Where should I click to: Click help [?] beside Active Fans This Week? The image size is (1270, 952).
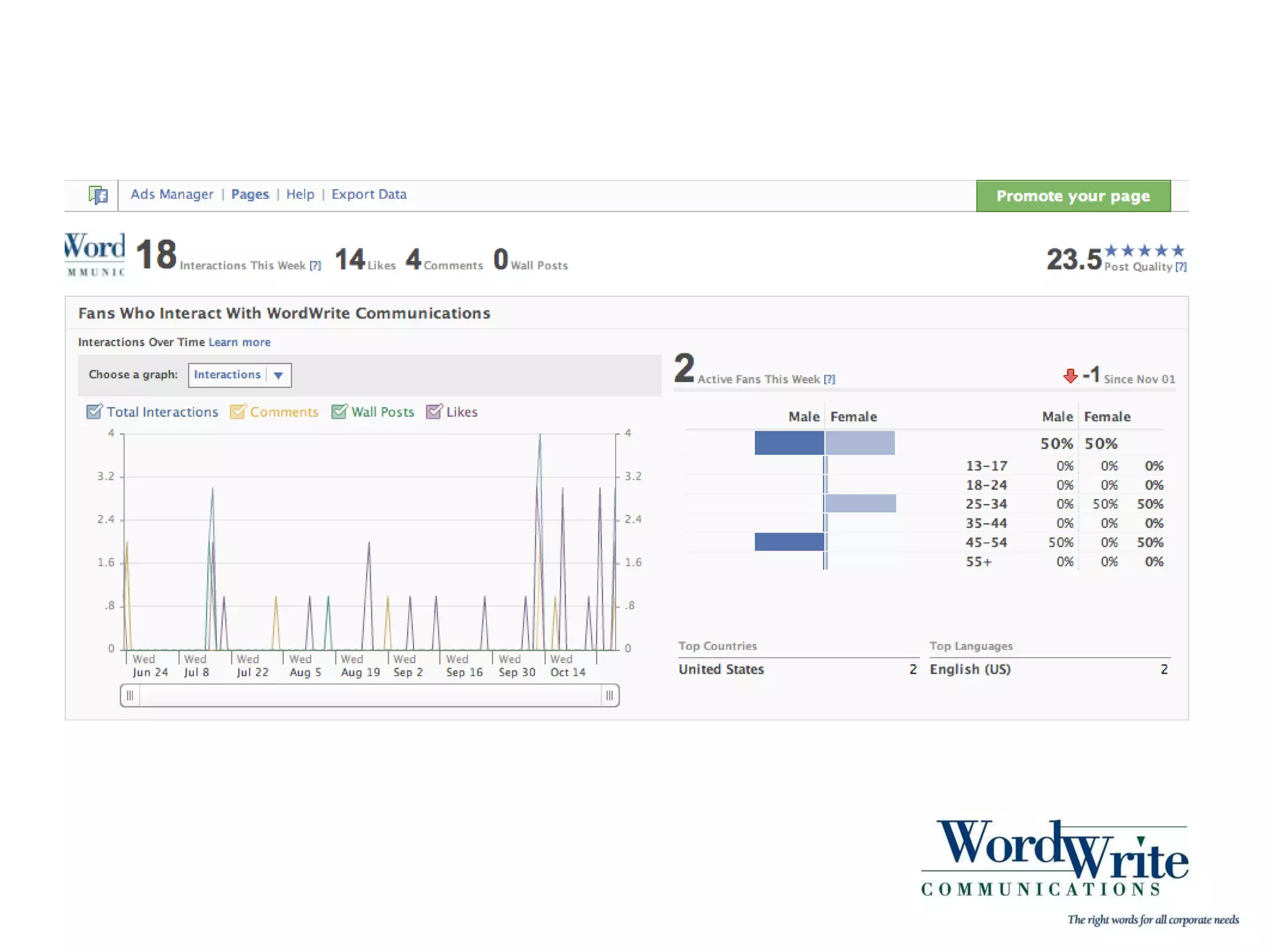829,379
